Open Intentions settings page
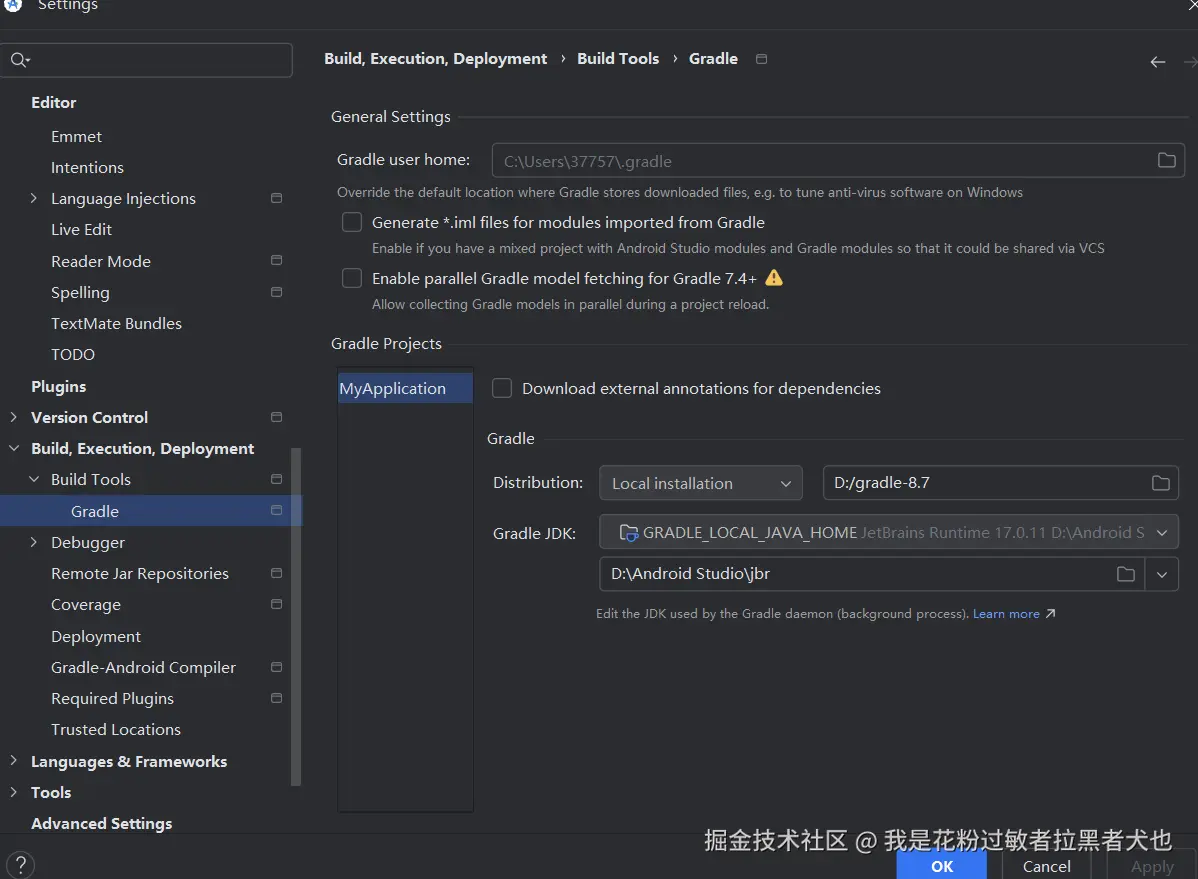The width and height of the screenshot is (1198, 879). click(x=87, y=167)
